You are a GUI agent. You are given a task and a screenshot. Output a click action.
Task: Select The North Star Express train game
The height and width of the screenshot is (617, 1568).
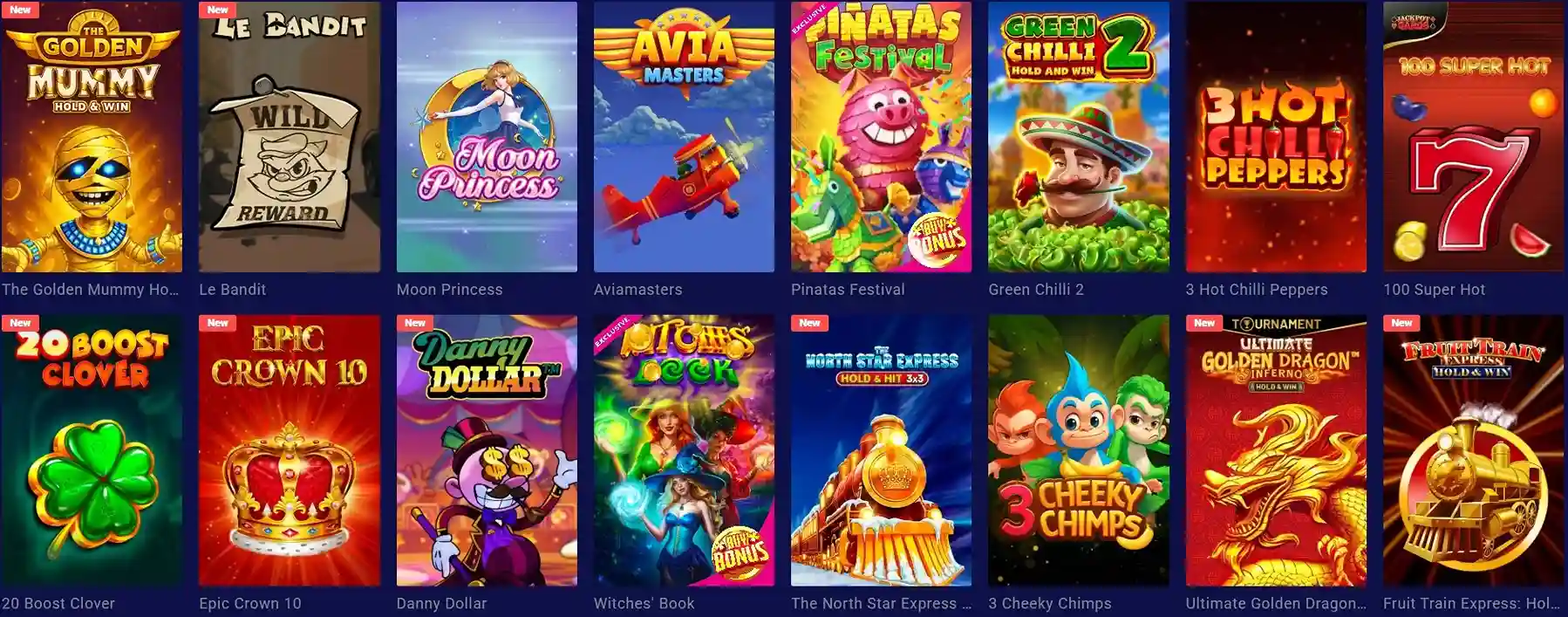[881, 450]
